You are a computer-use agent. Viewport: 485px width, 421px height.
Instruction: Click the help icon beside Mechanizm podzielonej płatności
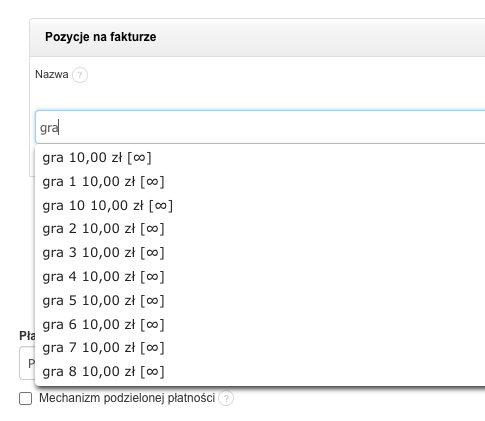click(x=226, y=398)
